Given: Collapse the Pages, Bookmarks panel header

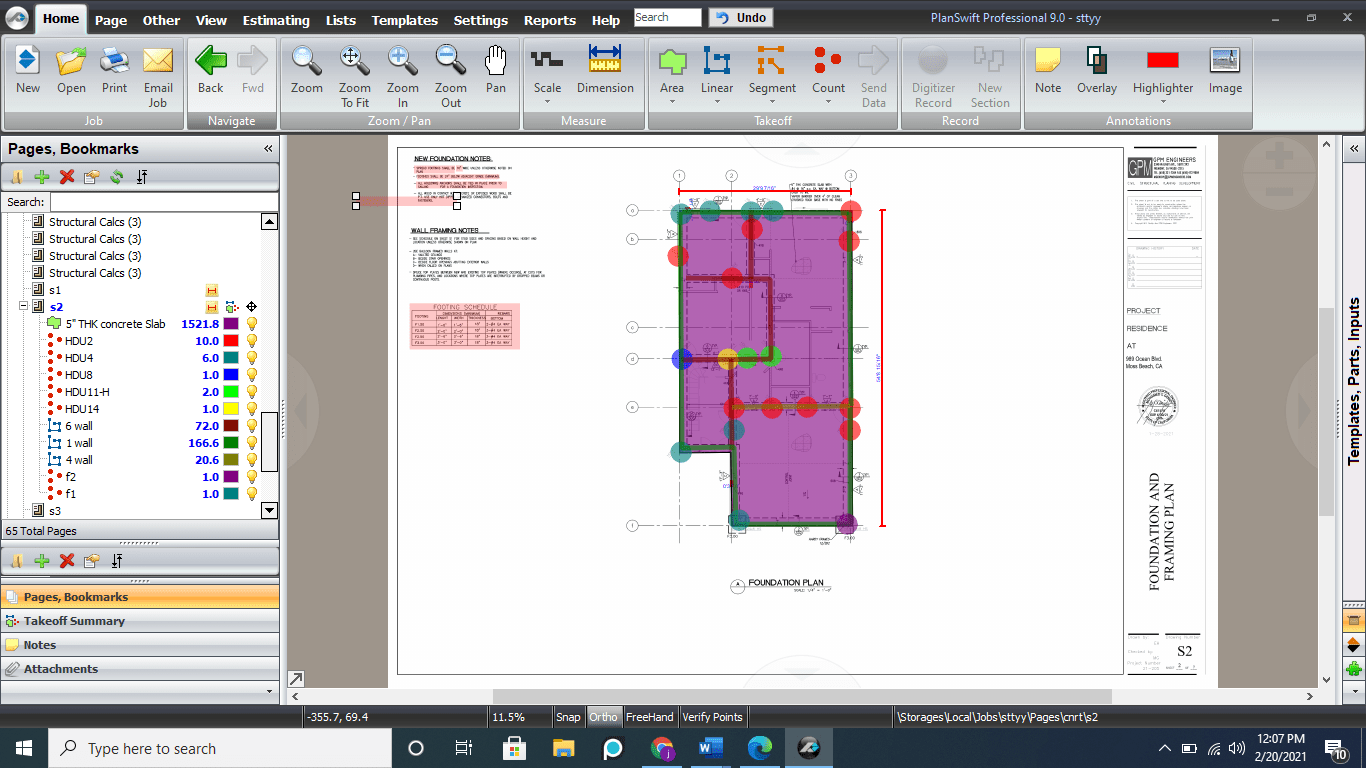Looking at the screenshot, I should [x=267, y=148].
